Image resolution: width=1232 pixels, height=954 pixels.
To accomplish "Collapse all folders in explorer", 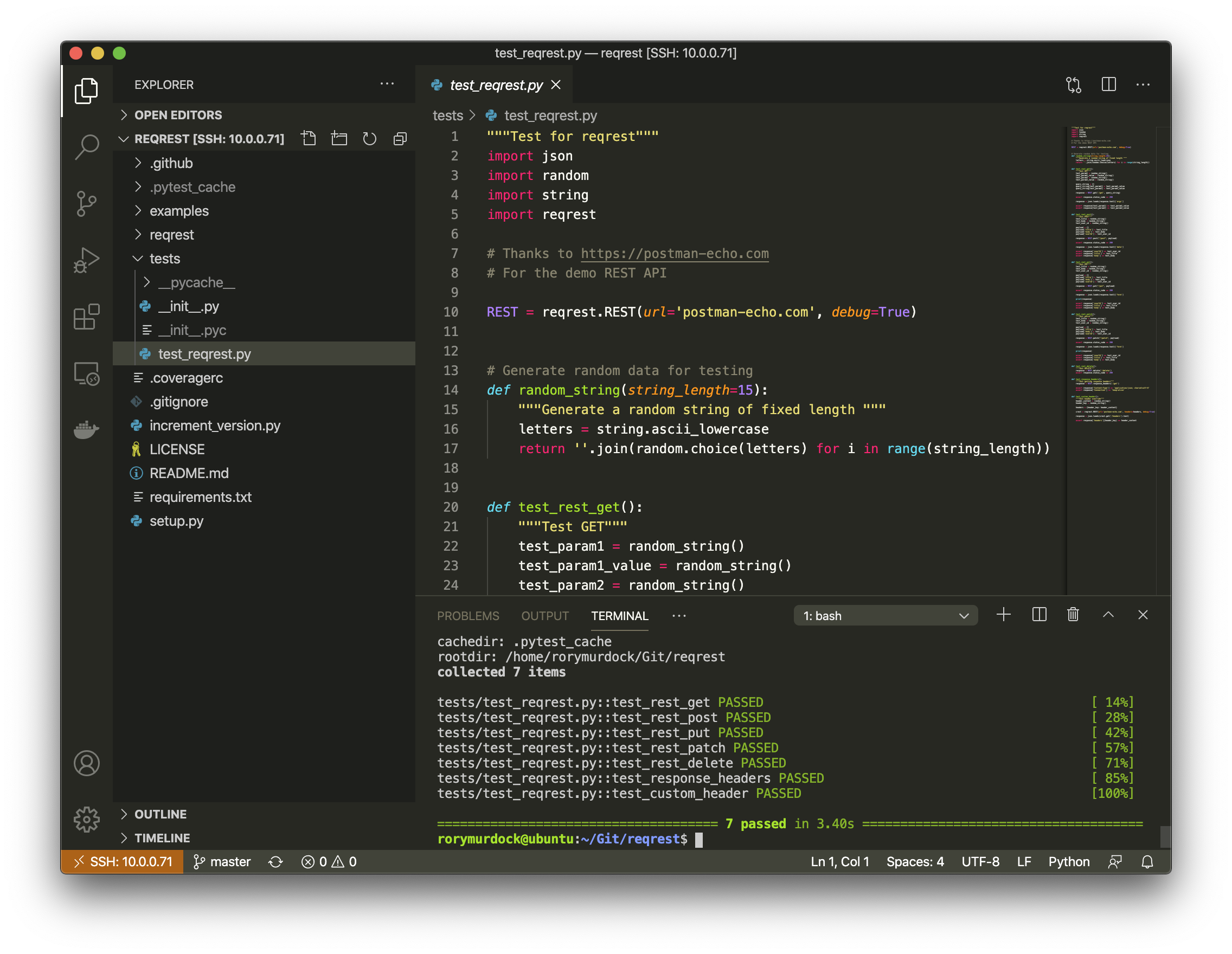I will click(400, 139).
